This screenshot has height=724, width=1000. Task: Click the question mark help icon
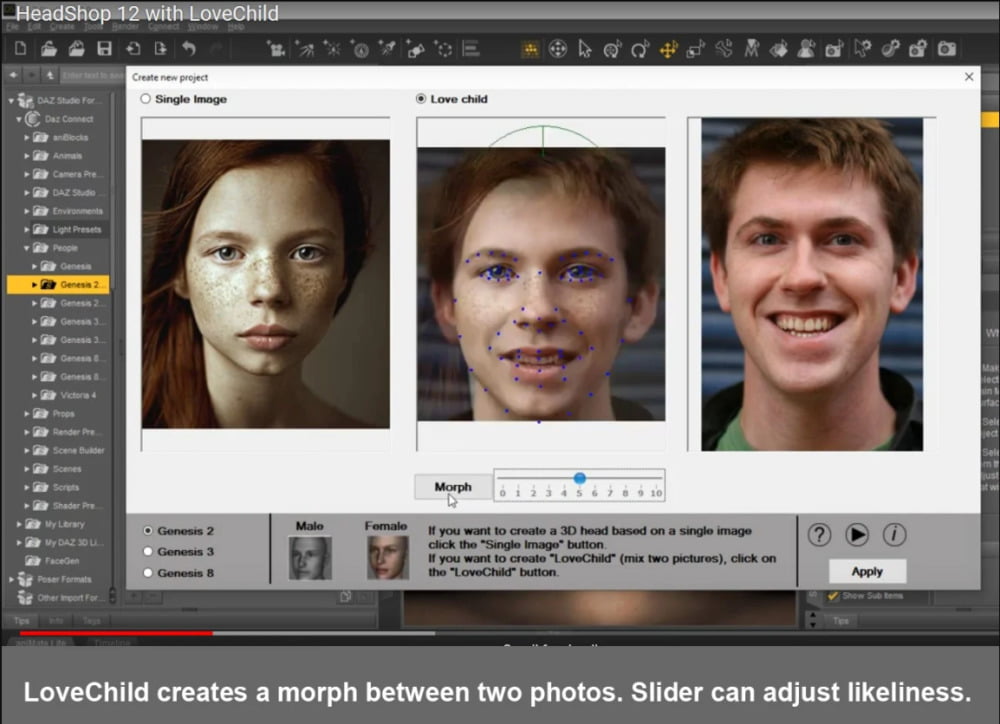click(x=820, y=535)
